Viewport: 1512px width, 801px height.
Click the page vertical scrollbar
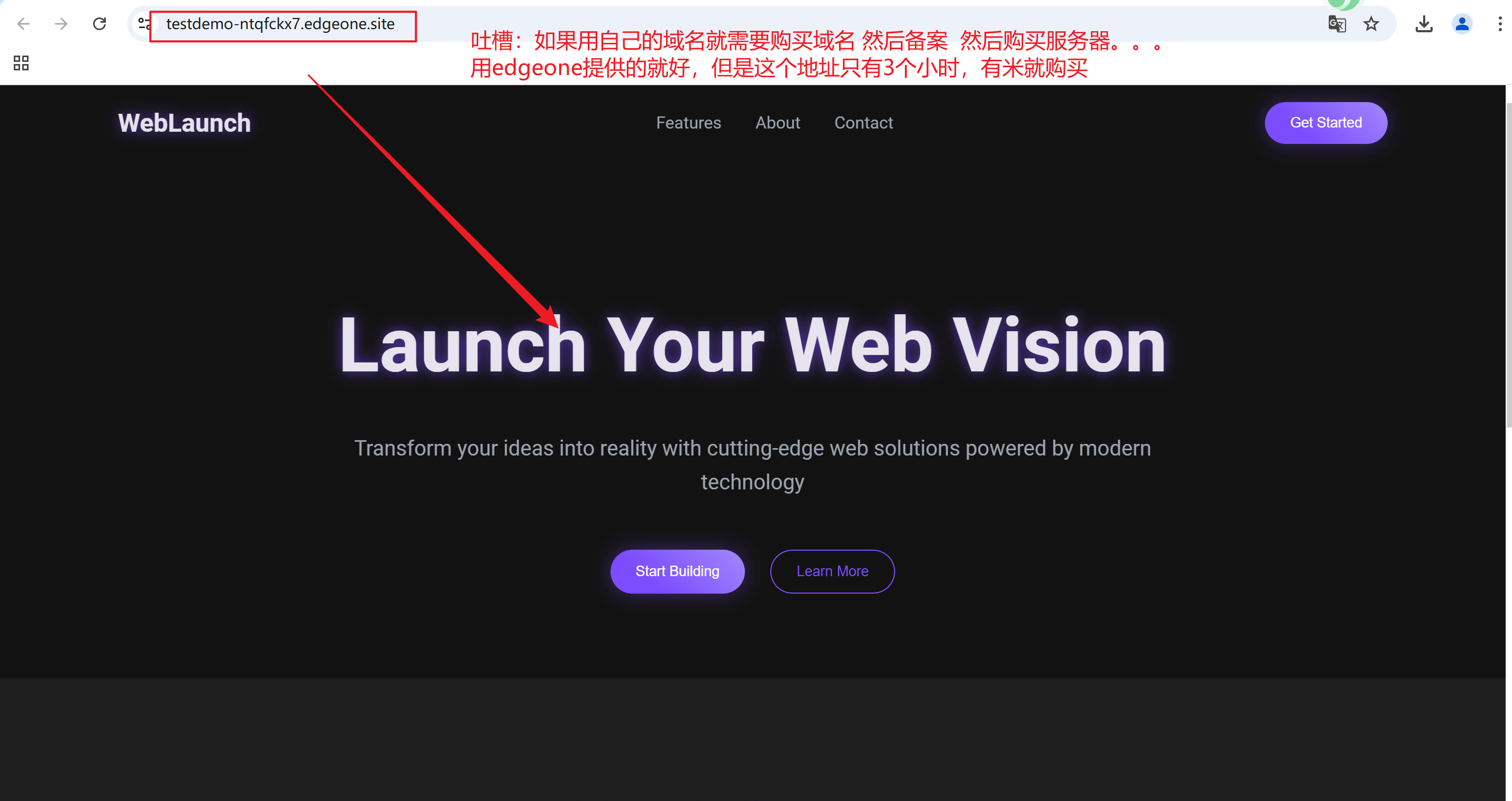[1508, 264]
